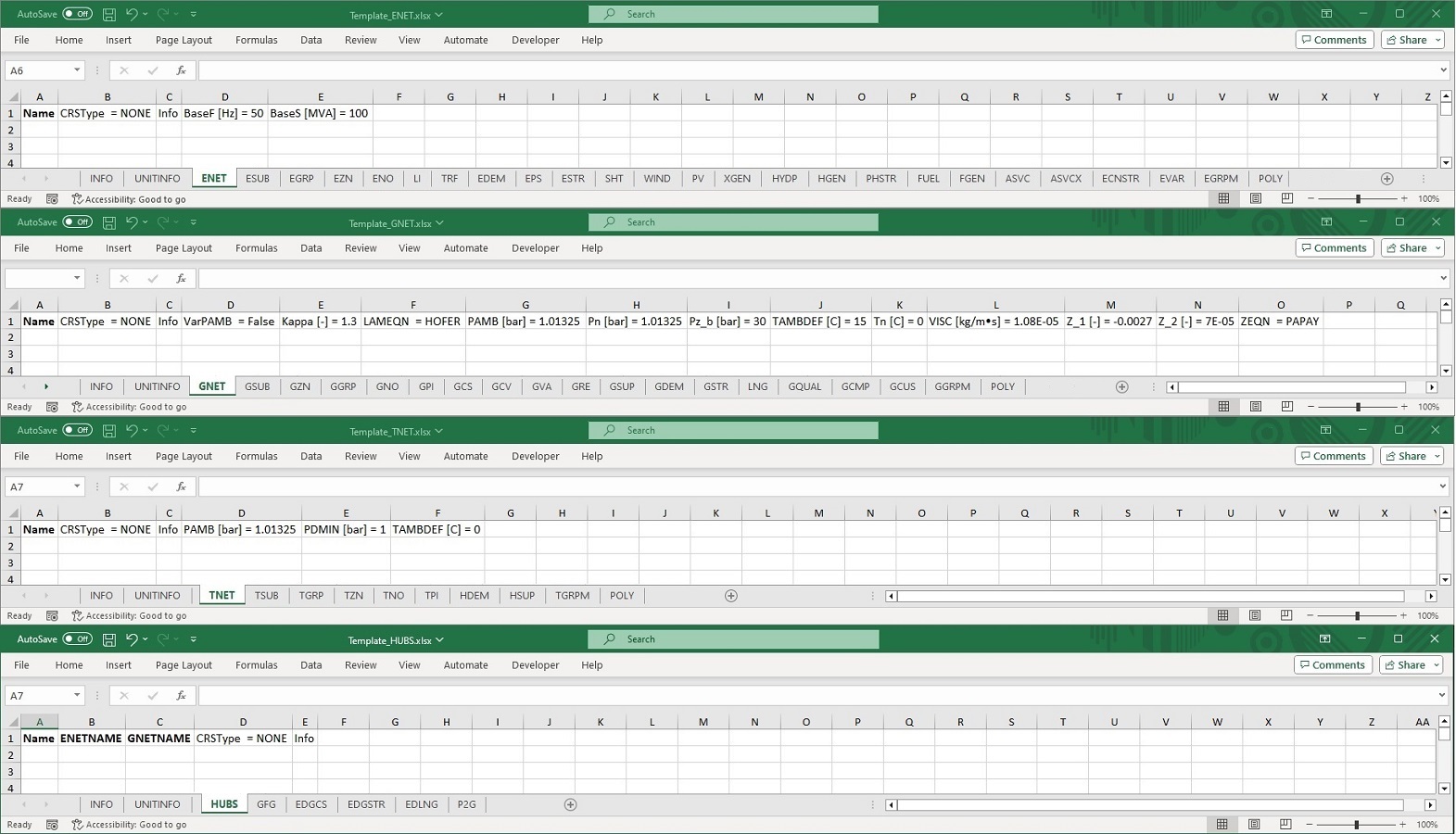This screenshot has height=834, width=1456.
Task: Click Comments button in Template_TNET.xlsx window
Action: 1333,456
